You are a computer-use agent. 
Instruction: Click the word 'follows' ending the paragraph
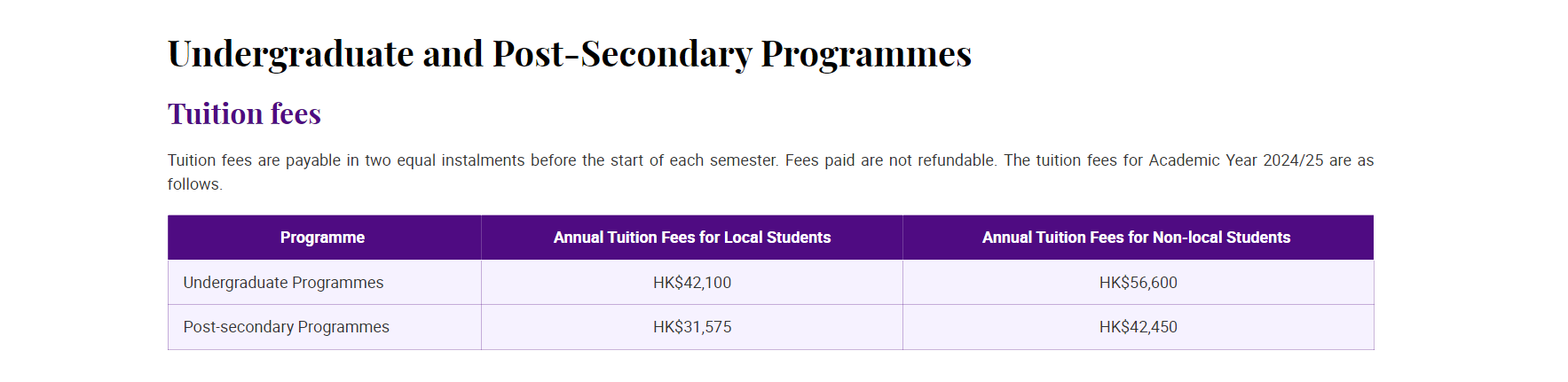(x=193, y=184)
